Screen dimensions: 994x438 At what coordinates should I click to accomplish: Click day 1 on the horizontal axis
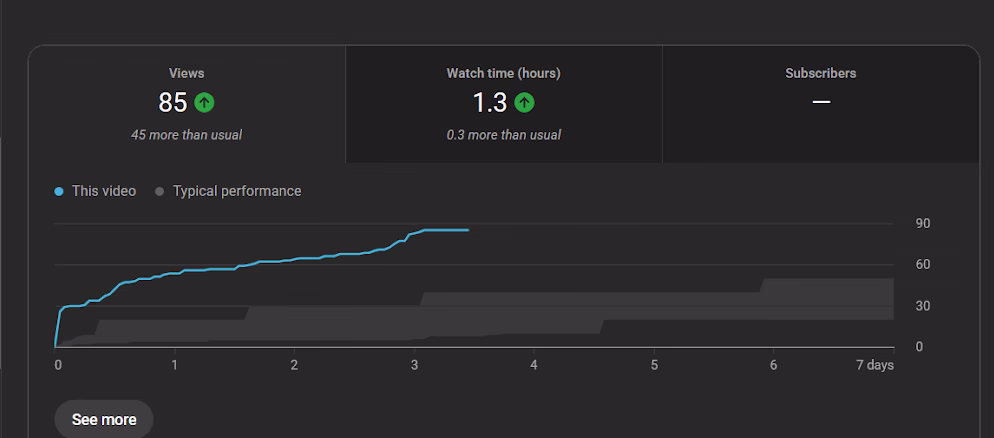click(x=175, y=366)
